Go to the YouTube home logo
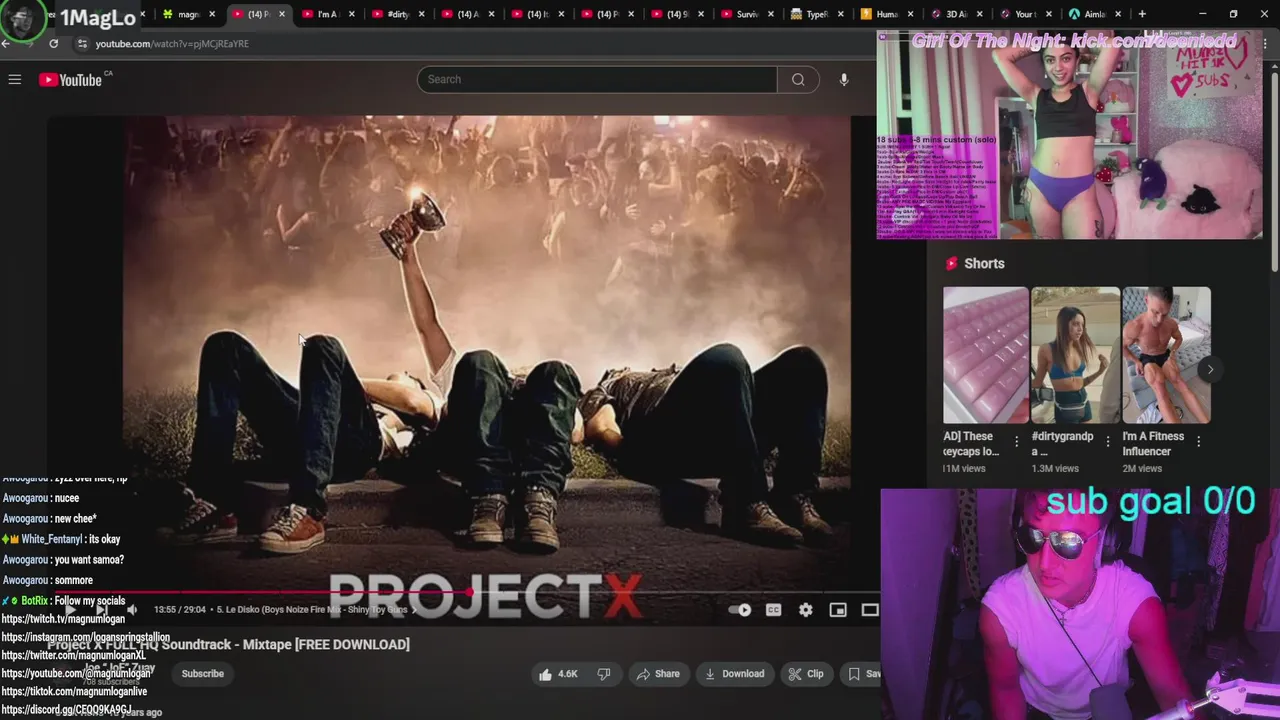Screen dimensions: 1280x720 pyautogui.click(x=71, y=80)
